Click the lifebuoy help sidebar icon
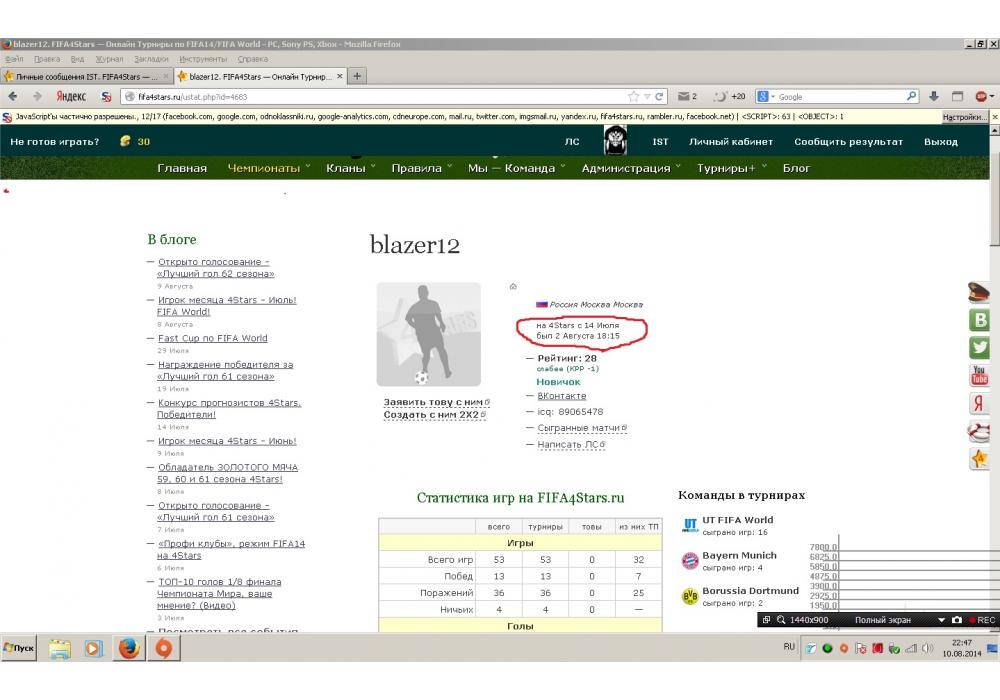 coord(979,432)
